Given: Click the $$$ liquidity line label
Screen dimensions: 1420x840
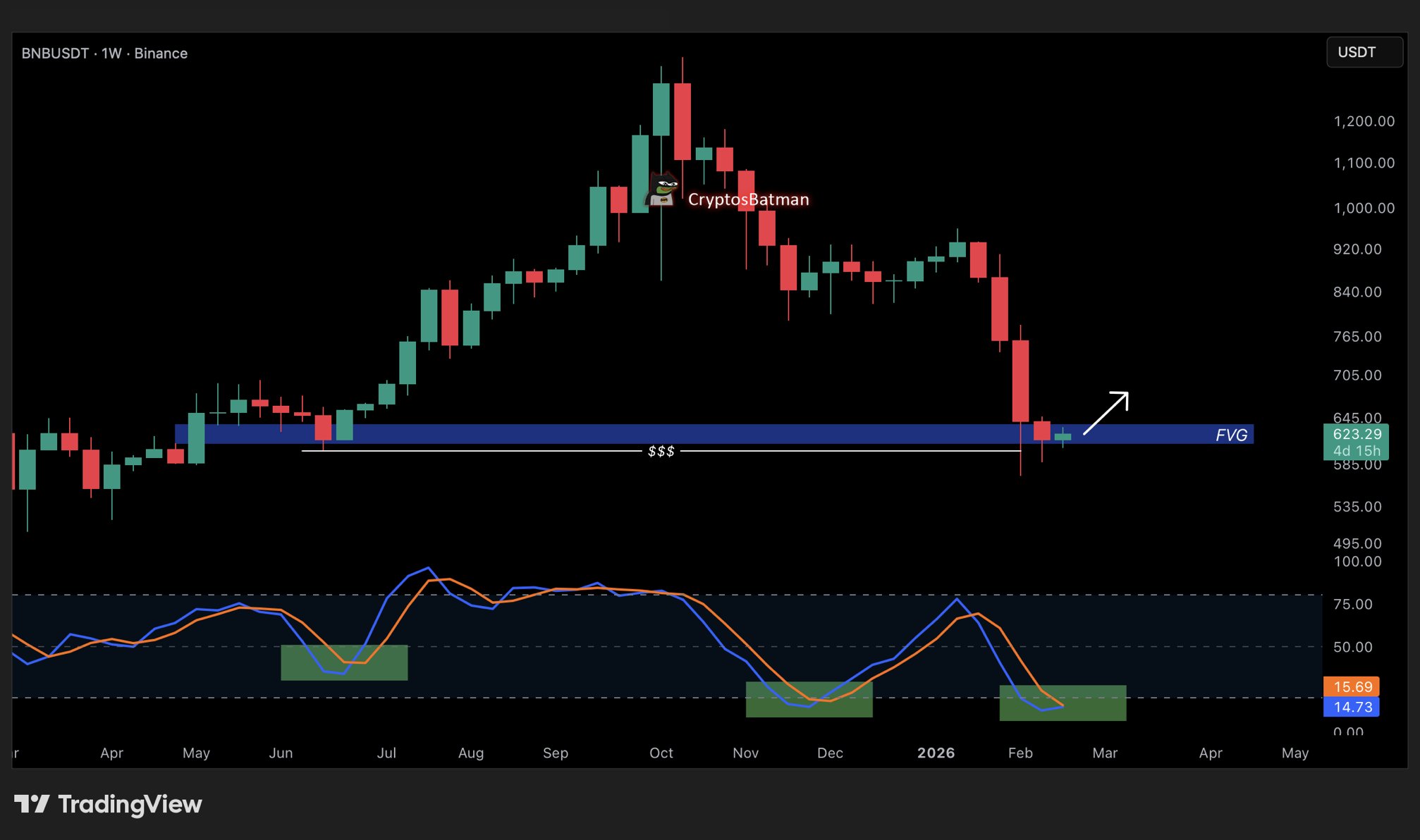Looking at the screenshot, I should tap(661, 452).
